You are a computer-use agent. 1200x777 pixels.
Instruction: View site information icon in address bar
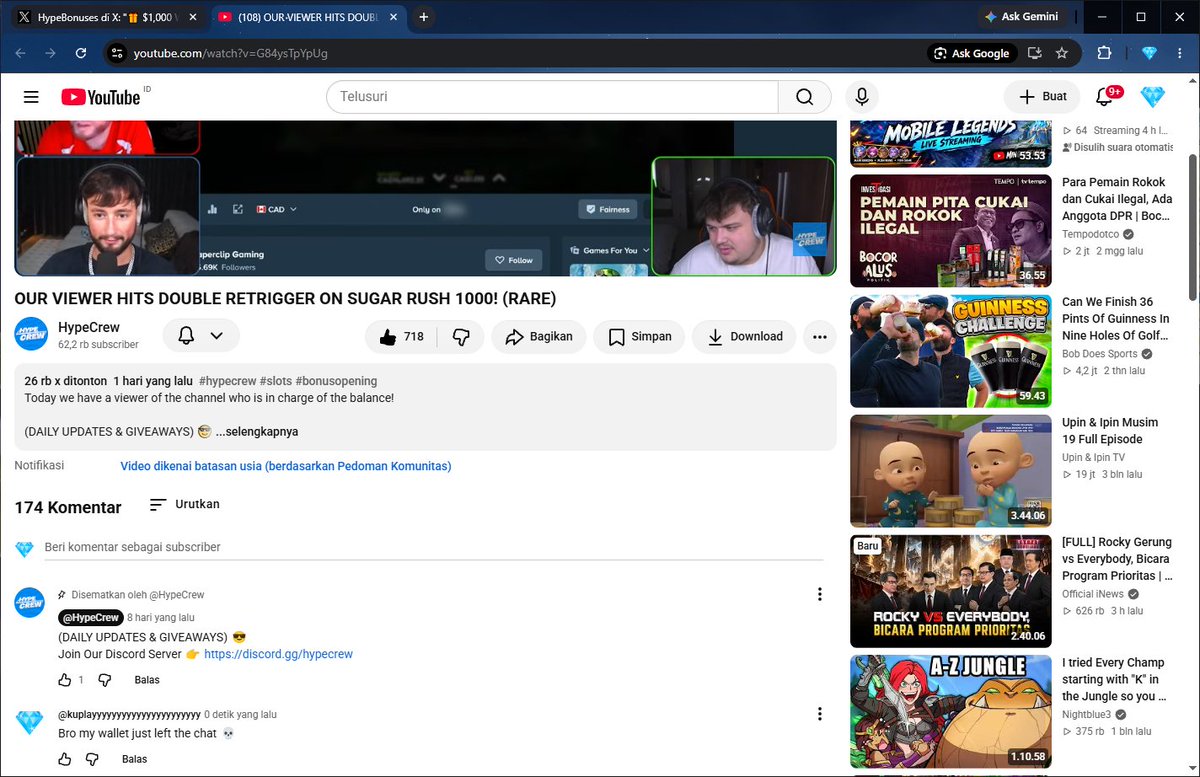117,53
